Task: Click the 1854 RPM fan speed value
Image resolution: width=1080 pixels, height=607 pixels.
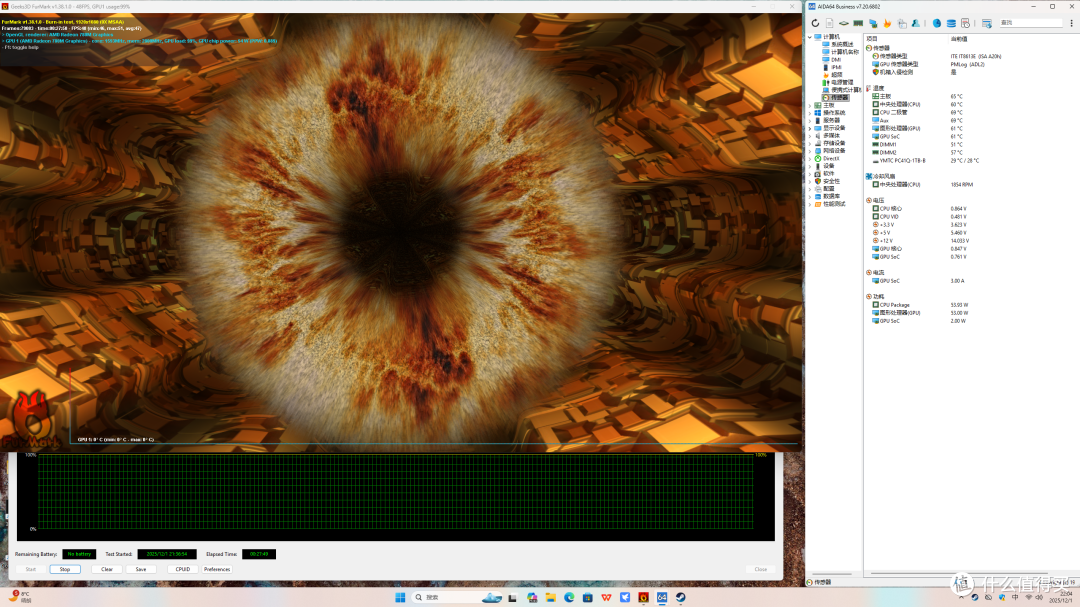Action: [x=962, y=185]
